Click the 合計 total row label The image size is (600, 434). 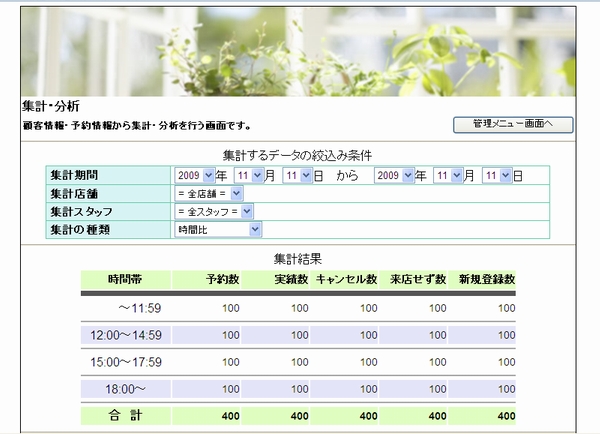point(126,414)
